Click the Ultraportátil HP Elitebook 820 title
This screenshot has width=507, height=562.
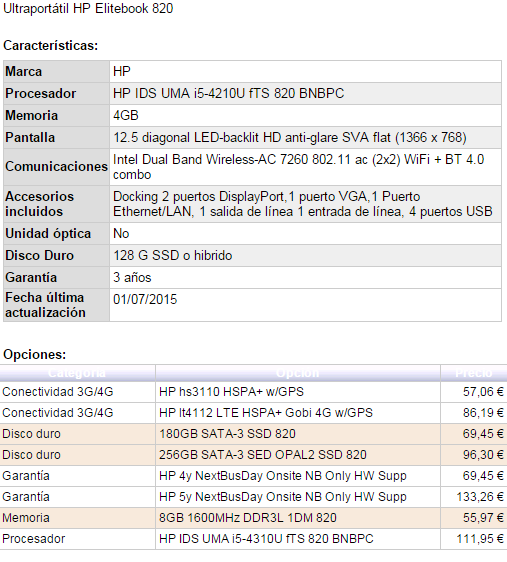[88, 8]
